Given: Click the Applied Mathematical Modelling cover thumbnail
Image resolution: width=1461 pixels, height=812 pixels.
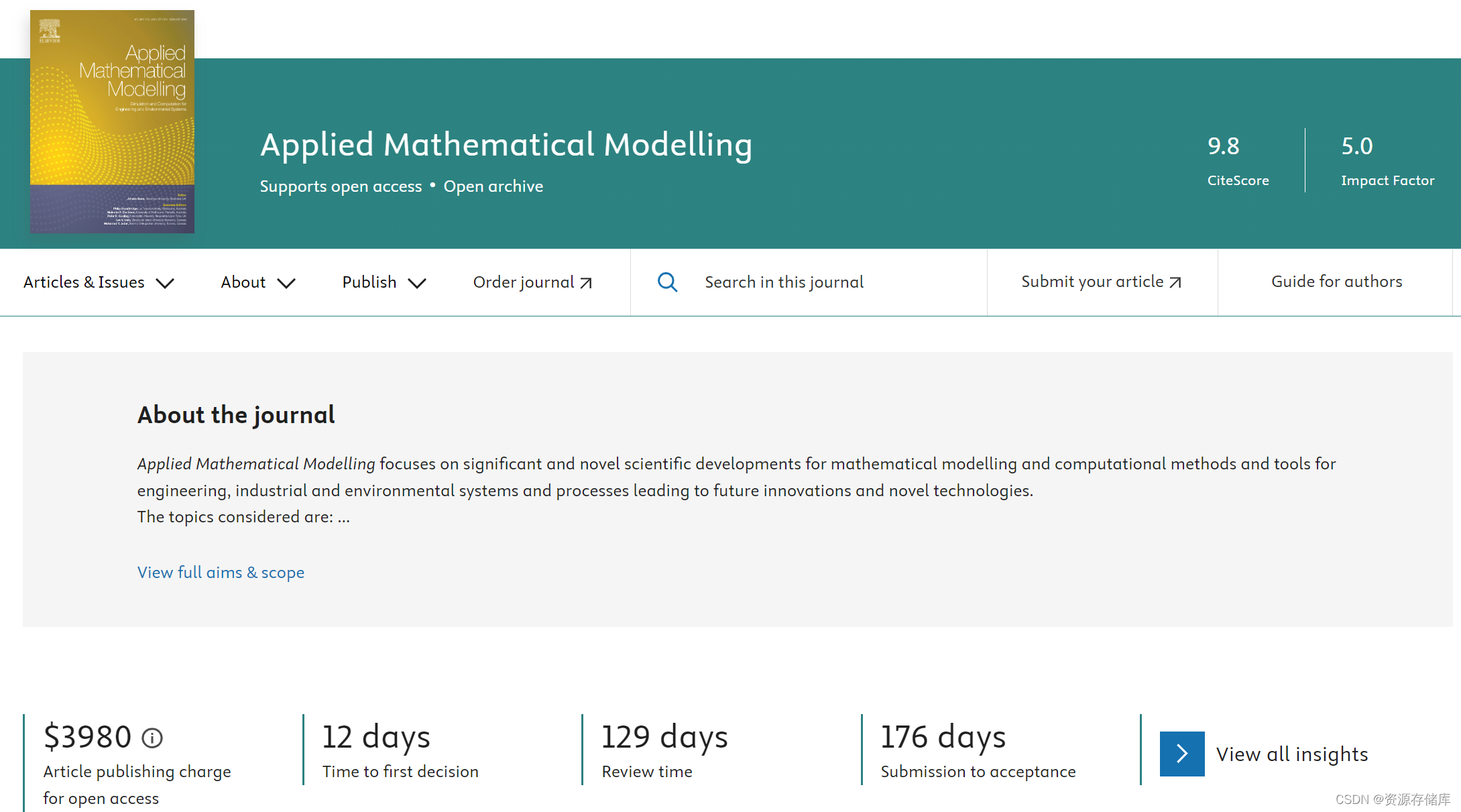Looking at the screenshot, I should tap(112, 122).
